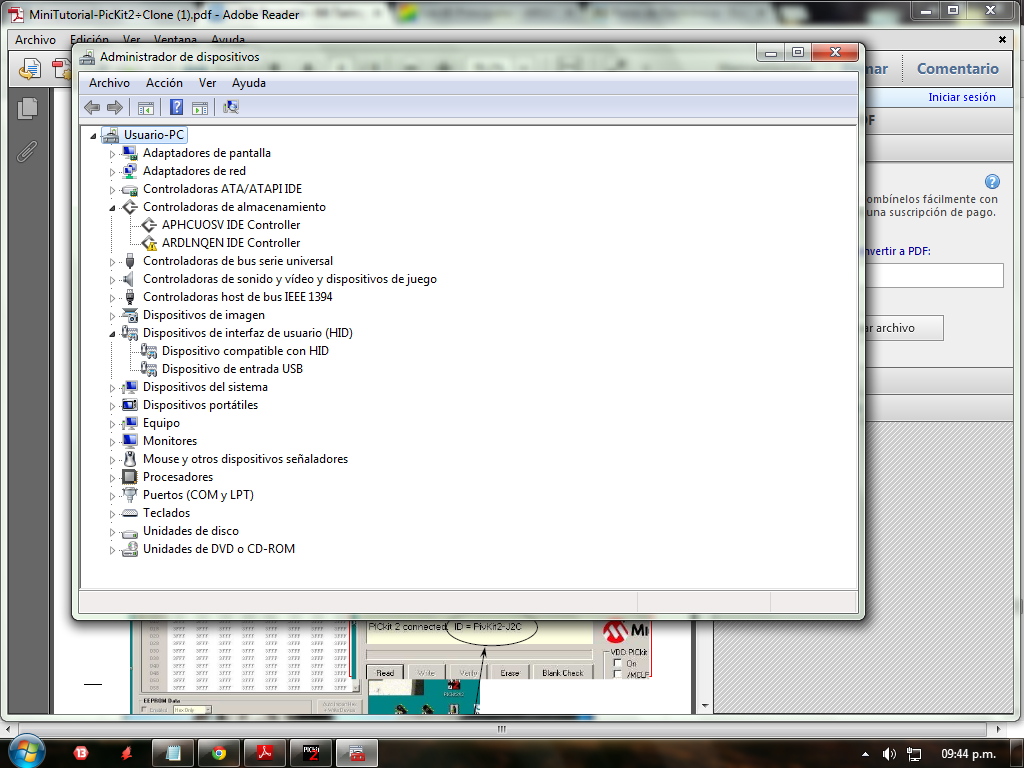Collapse the Usuario-PC root node
1024x768 pixels.
coord(93,136)
